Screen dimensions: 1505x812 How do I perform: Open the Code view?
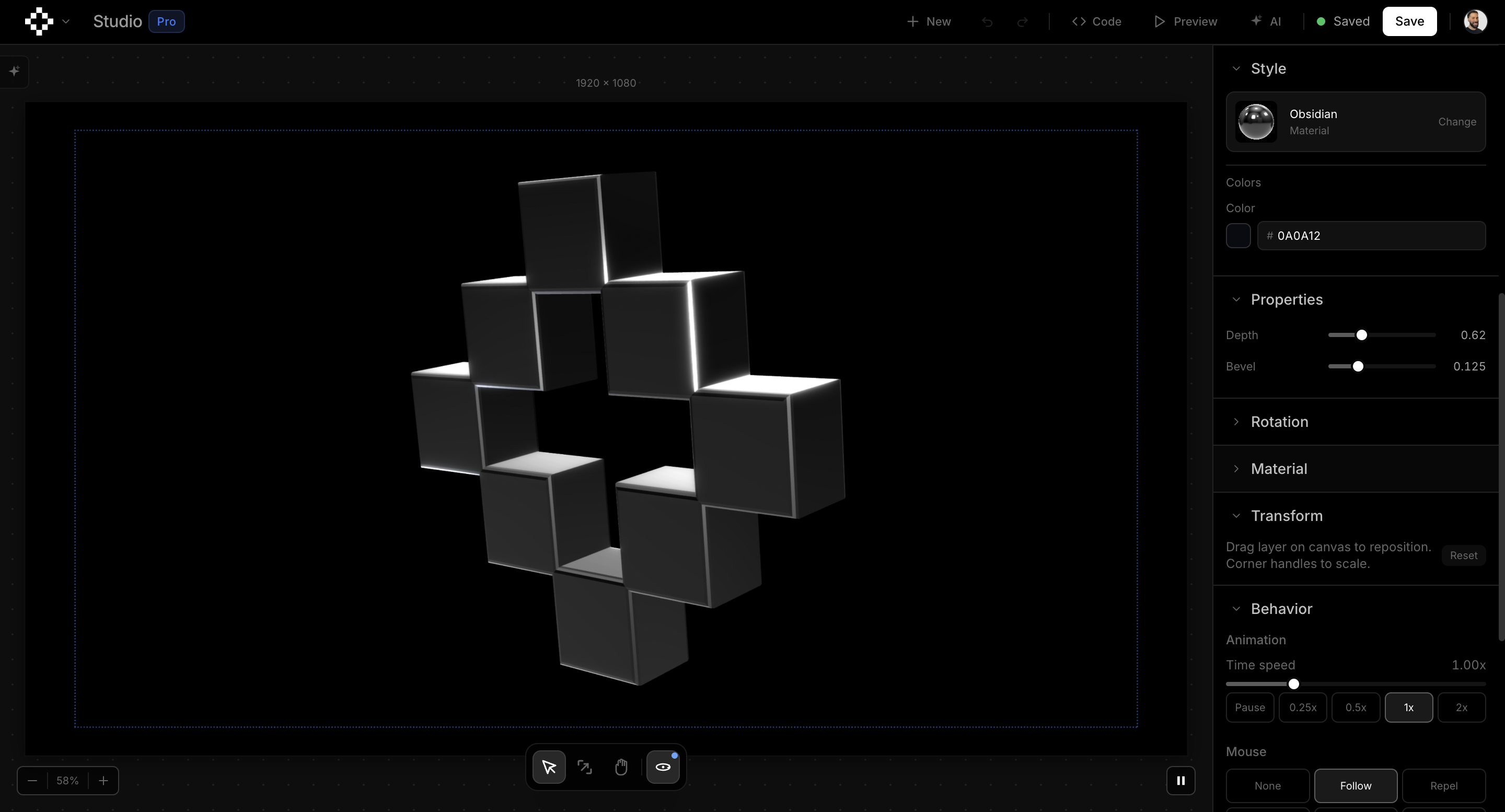point(1097,21)
